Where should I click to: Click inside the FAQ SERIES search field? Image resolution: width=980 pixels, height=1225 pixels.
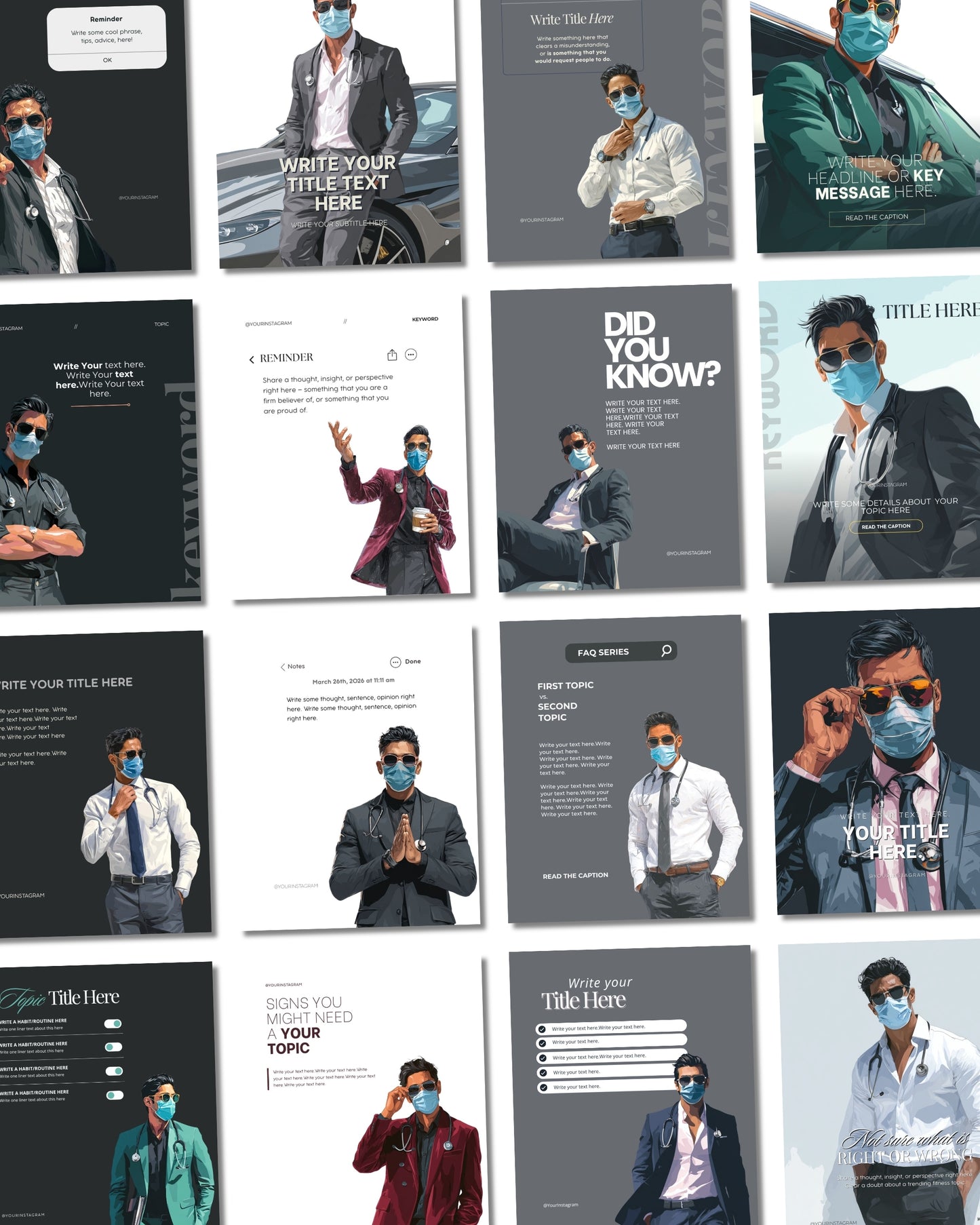(621, 652)
